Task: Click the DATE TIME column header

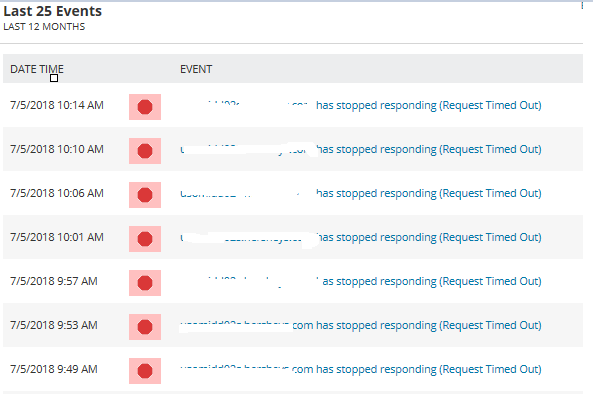Action: point(37,69)
